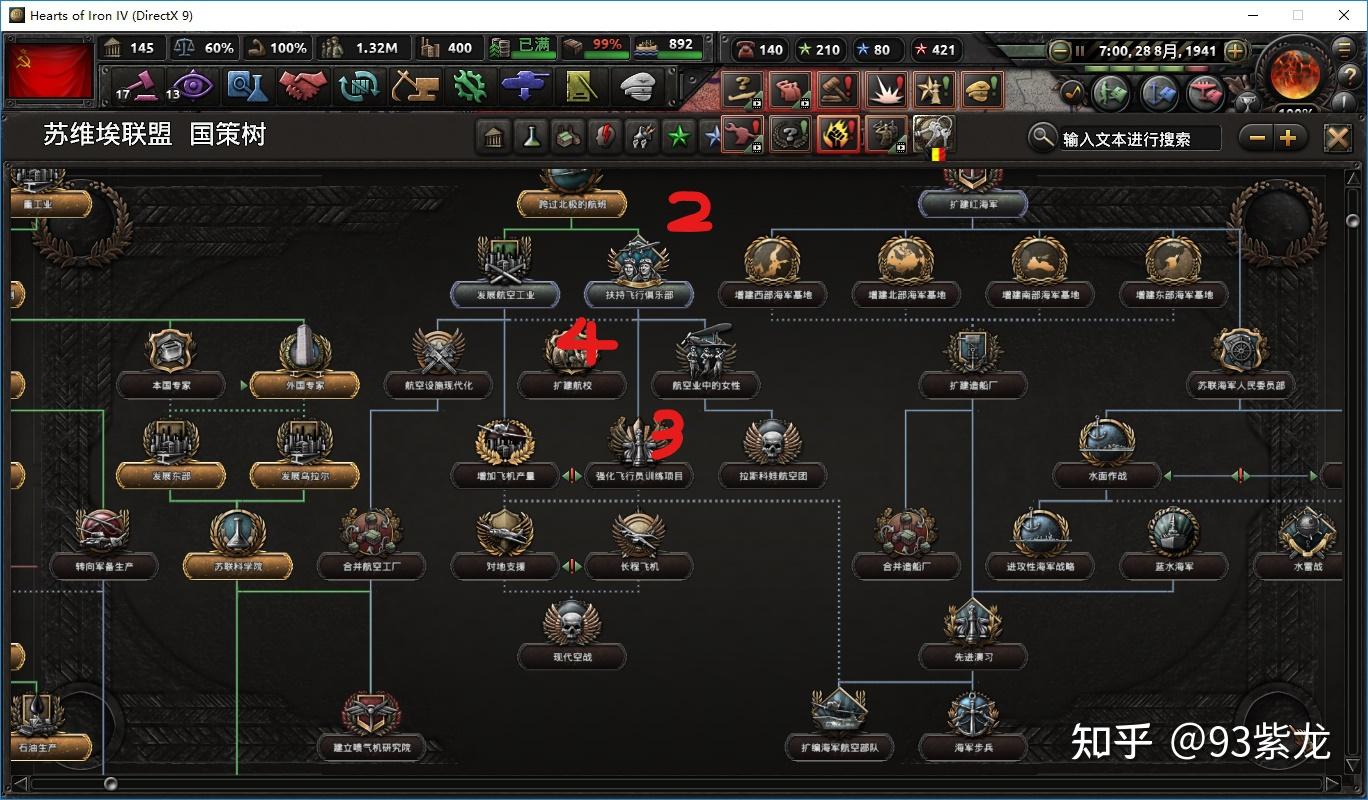The width and height of the screenshot is (1368, 800).
Task: Select the 苏联科学院 focus
Action: [237, 545]
